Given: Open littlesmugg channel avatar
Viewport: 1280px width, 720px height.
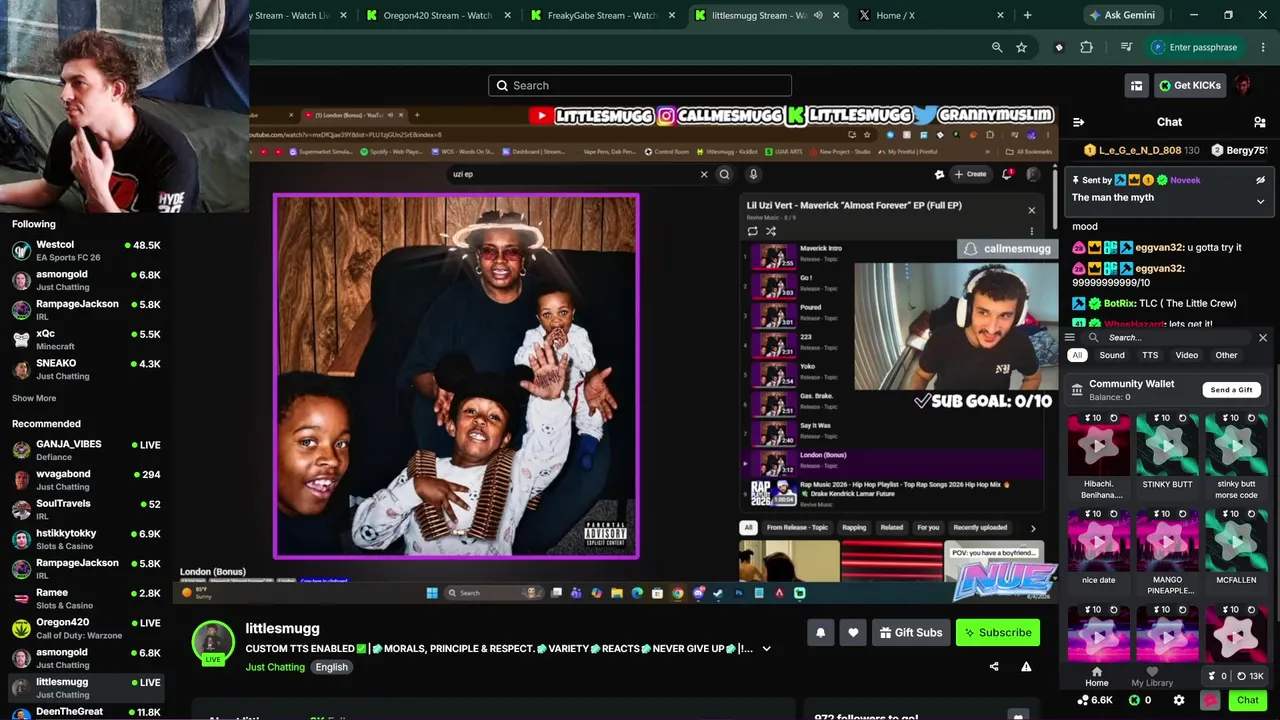Looking at the screenshot, I should pos(213,642).
